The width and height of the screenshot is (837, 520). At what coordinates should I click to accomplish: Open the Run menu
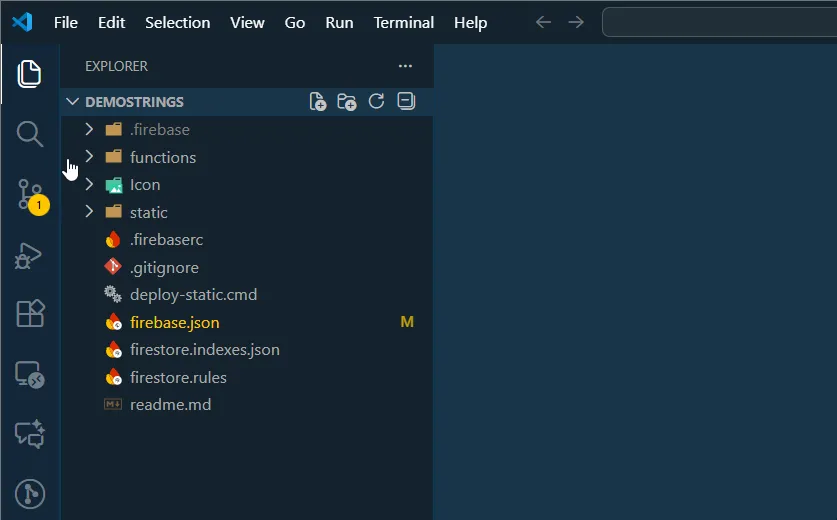tap(339, 22)
